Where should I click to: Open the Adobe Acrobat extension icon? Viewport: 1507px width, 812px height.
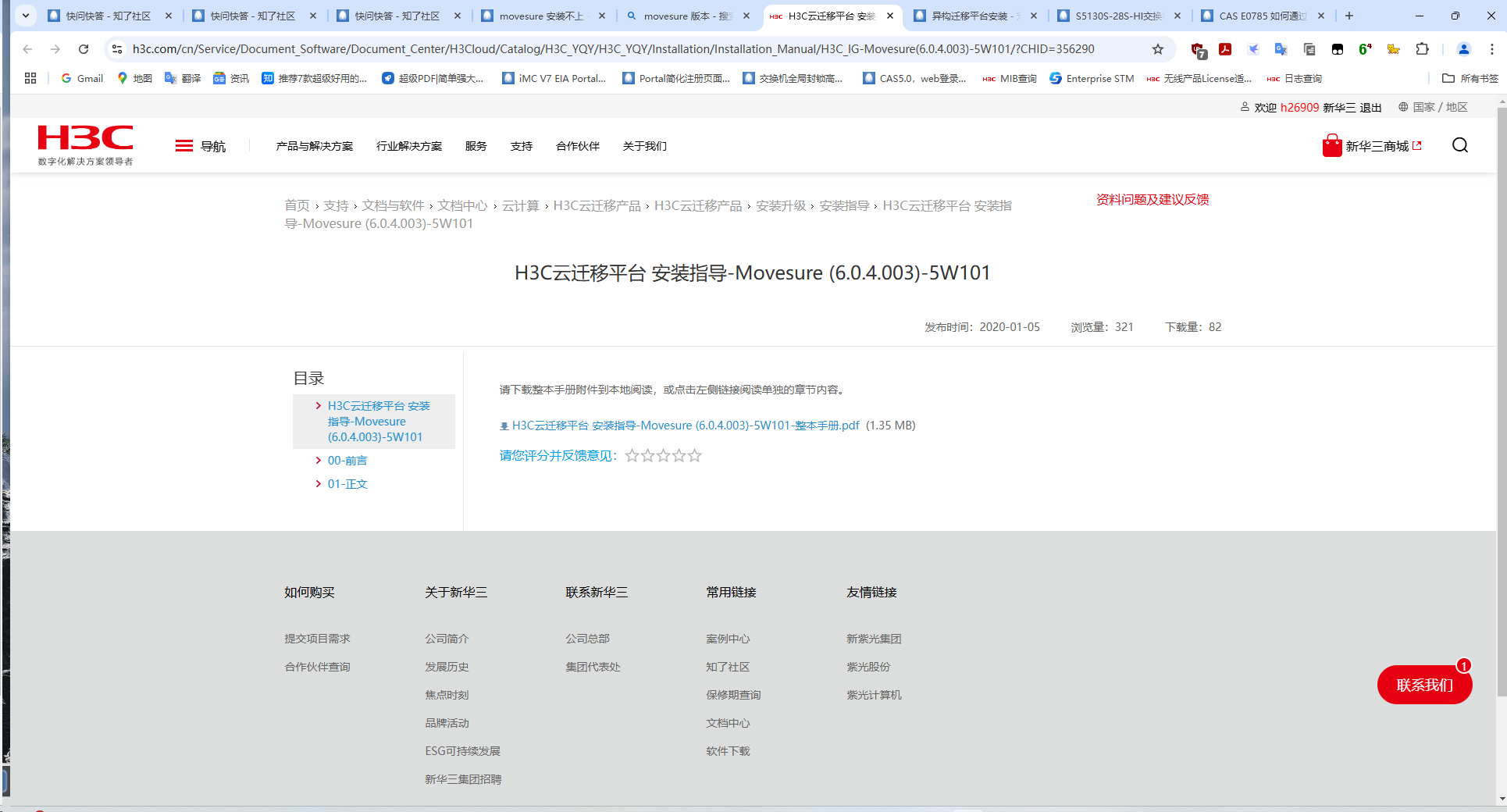click(x=1225, y=49)
